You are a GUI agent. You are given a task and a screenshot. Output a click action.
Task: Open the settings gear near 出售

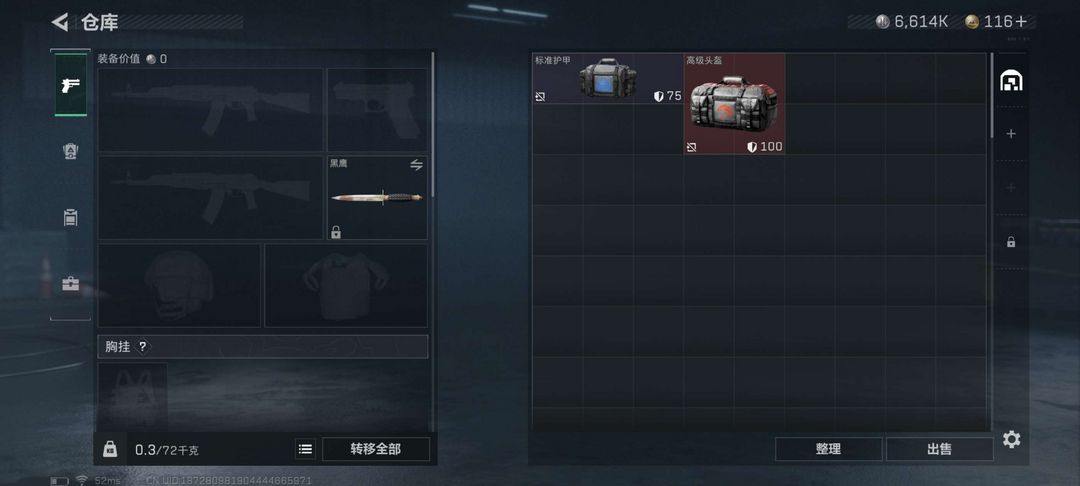pyautogui.click(x=1011, y=439)
